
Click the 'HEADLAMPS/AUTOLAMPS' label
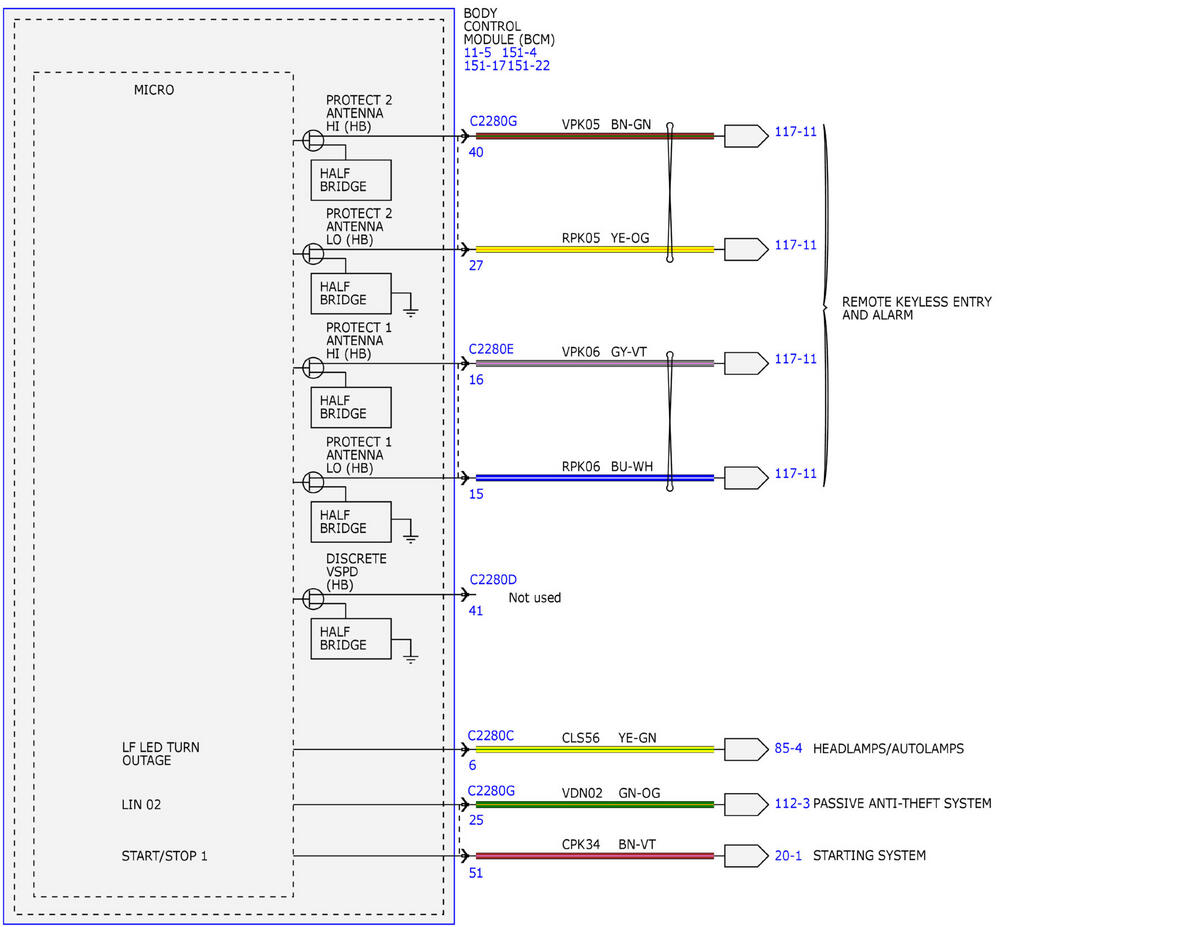pos(889,748)
